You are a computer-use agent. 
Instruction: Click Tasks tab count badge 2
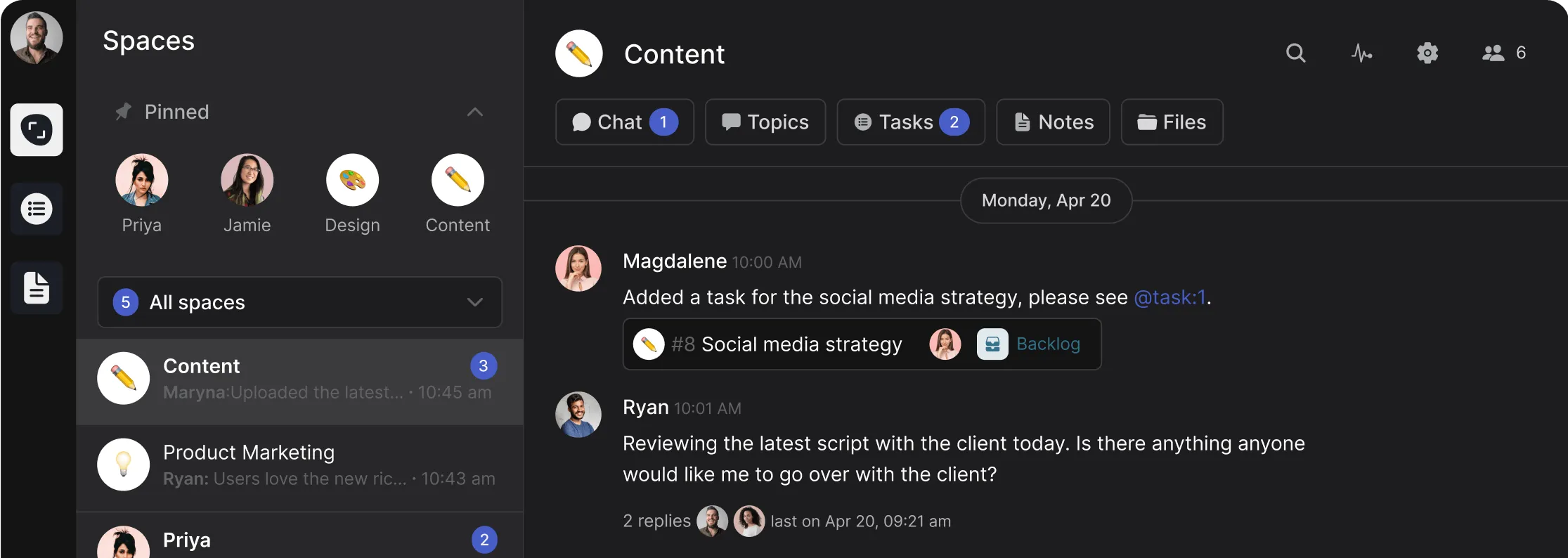pyautogui.click(x=954, y=122)
